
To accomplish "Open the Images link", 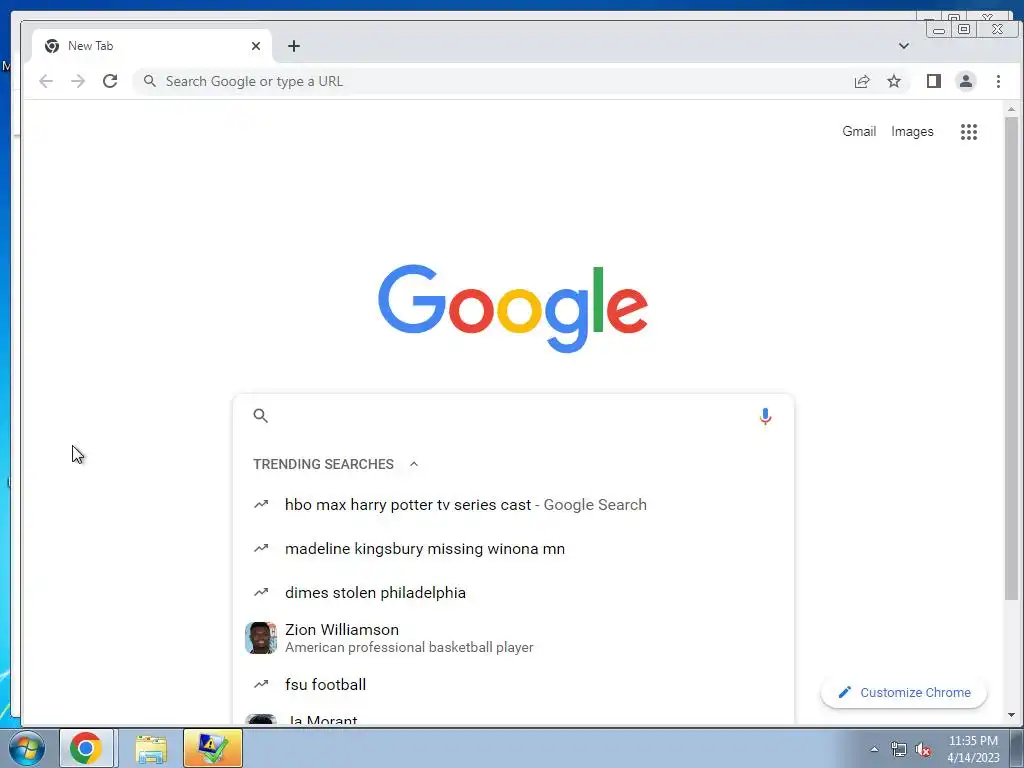I will coord(912,131).
